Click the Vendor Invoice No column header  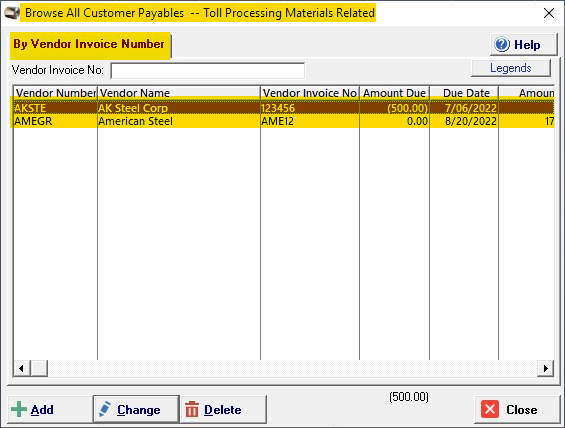[x=310, y=93]
